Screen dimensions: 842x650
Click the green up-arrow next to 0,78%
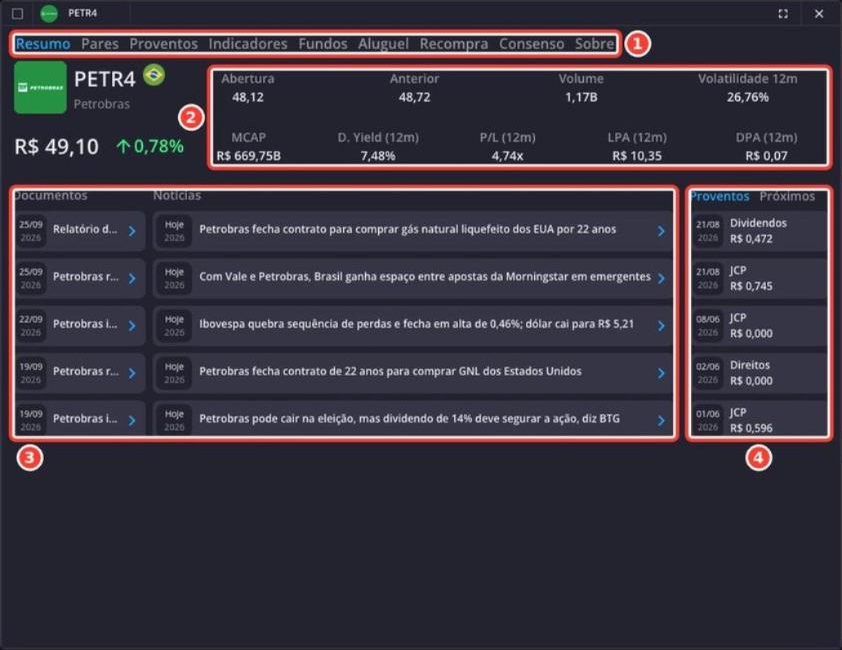tap(123, 146)
